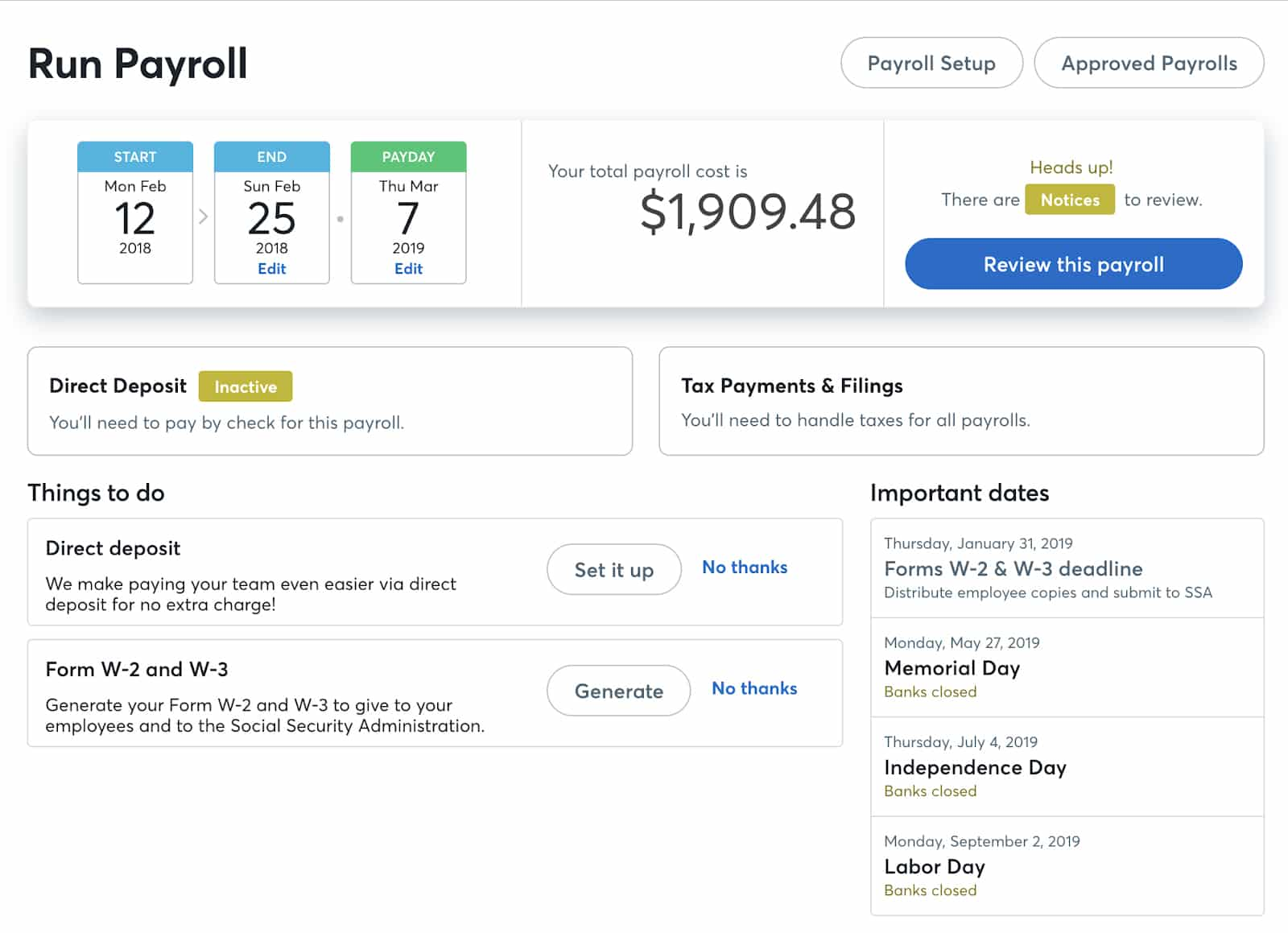
Task: Click the Inactive badge on Direct Deposit
Action: (x=246, y=386)
